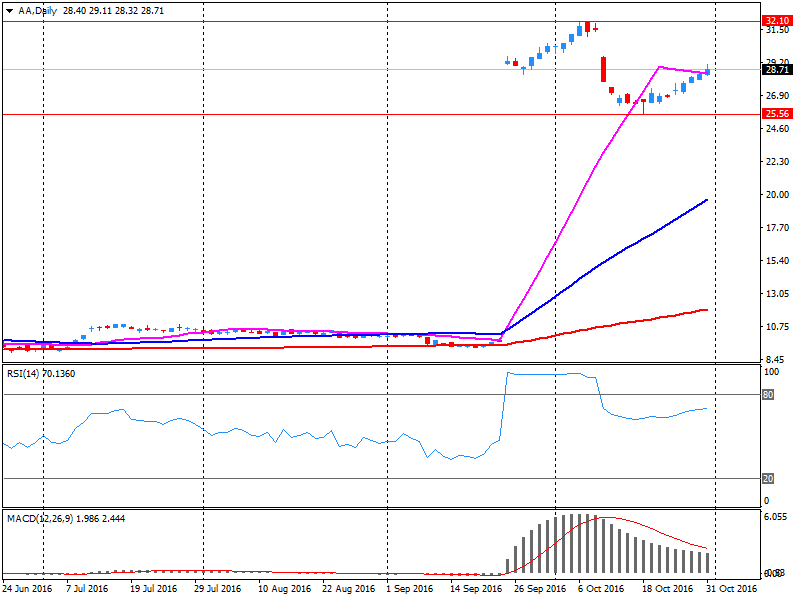
Task: Select the magenta moving average peak
Action: 659,67
